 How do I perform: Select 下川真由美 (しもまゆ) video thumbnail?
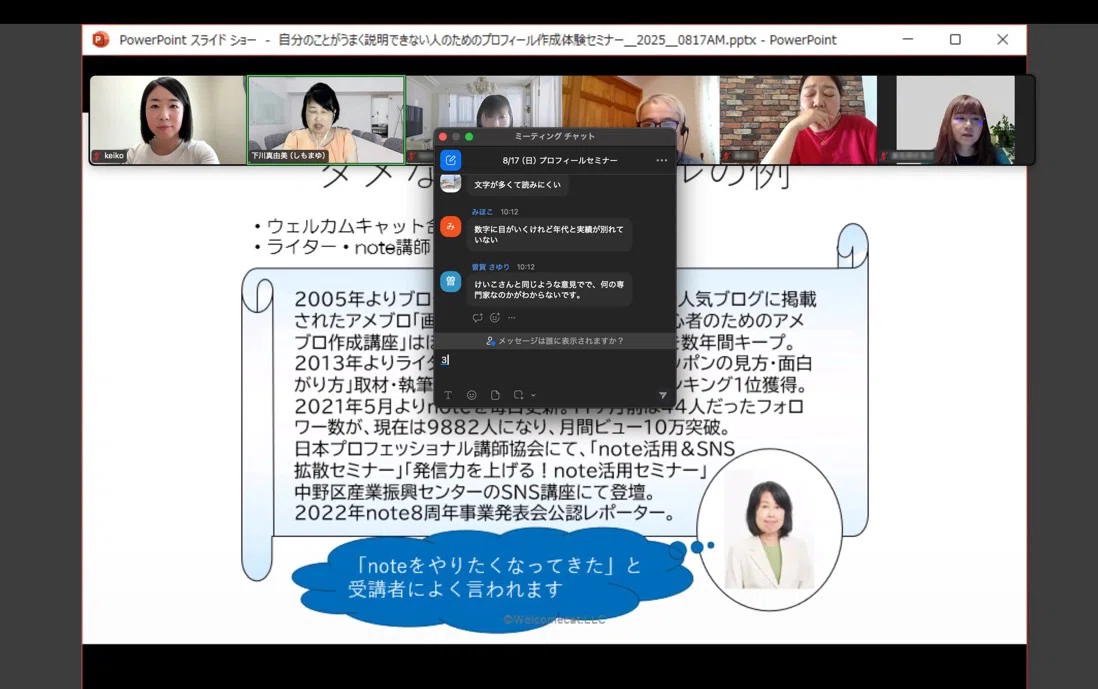tap(326, 120)
